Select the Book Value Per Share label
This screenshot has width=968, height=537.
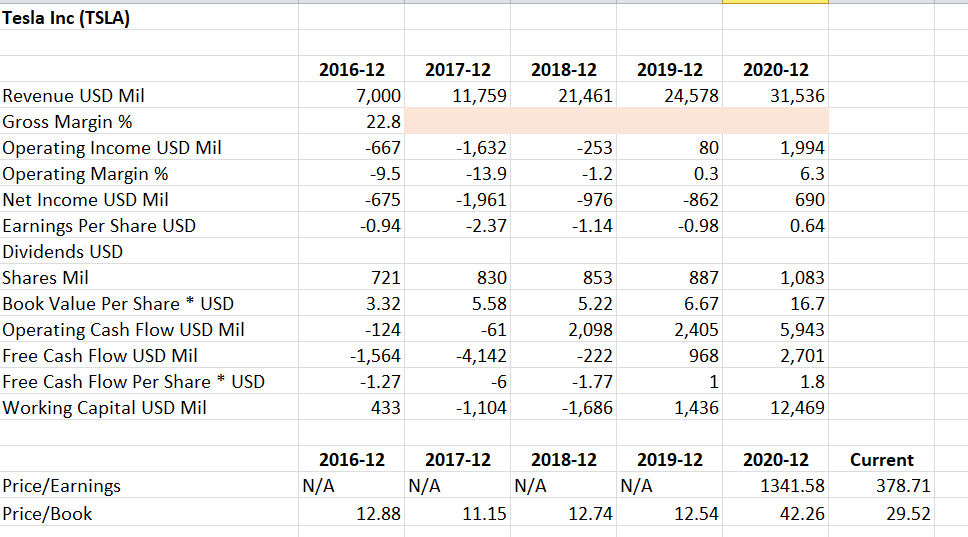pos(118,303)
